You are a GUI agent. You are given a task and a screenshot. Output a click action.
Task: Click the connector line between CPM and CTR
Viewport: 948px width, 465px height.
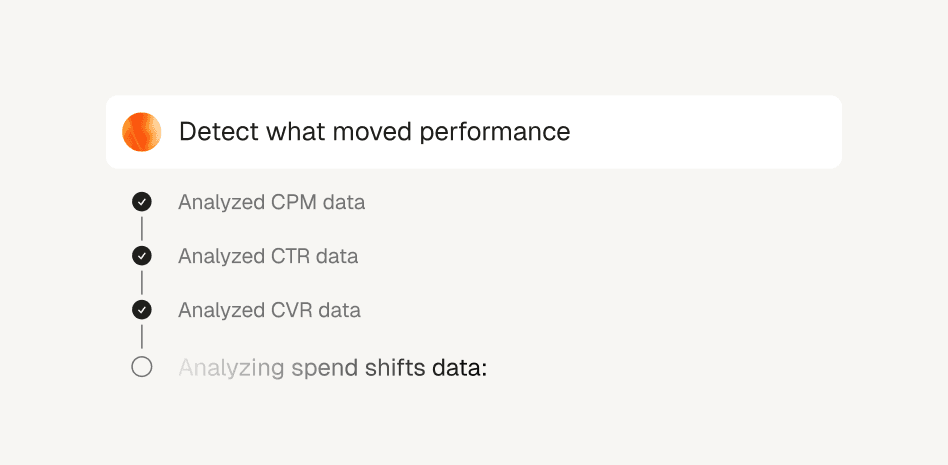click(142, 229)
